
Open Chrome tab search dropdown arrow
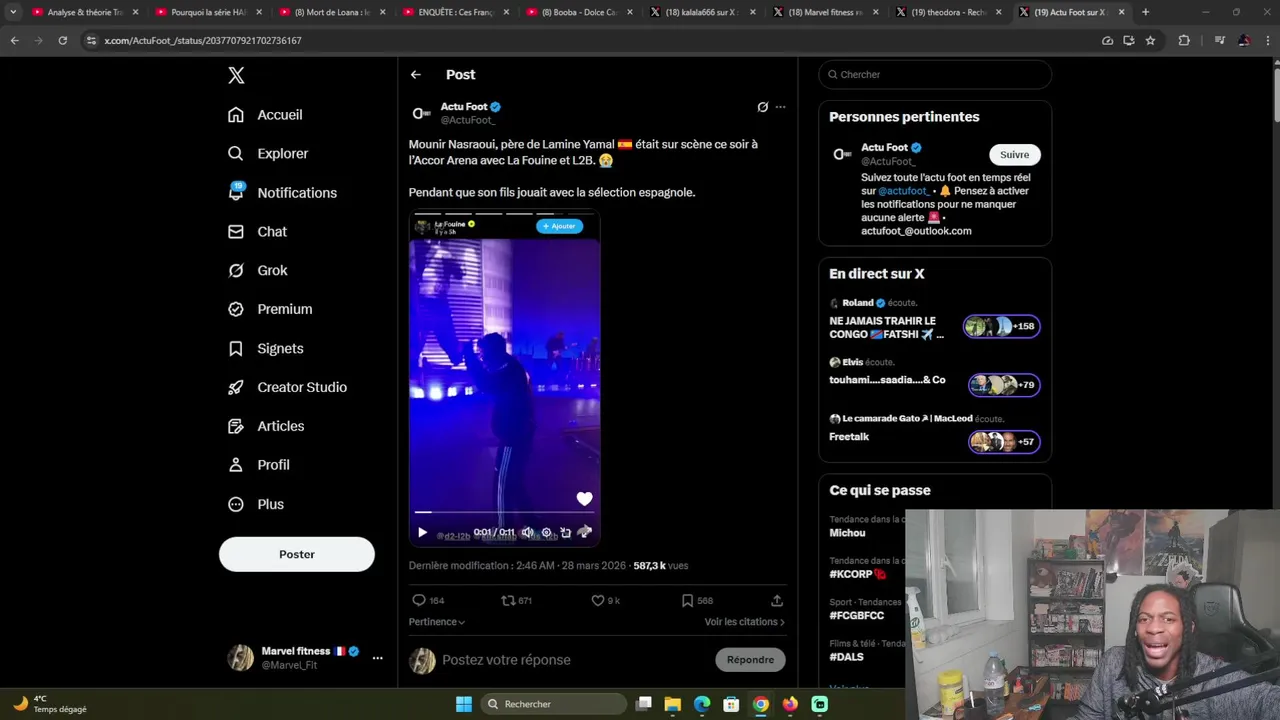click(13, 12)
